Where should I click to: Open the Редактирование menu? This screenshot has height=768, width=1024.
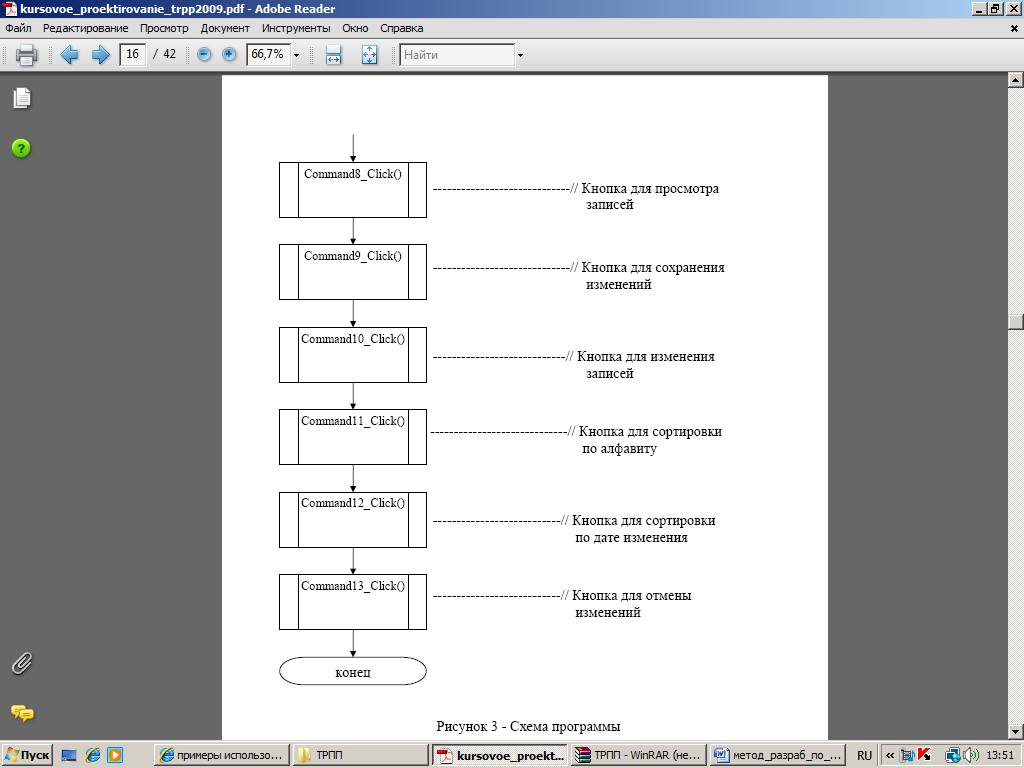86,28
